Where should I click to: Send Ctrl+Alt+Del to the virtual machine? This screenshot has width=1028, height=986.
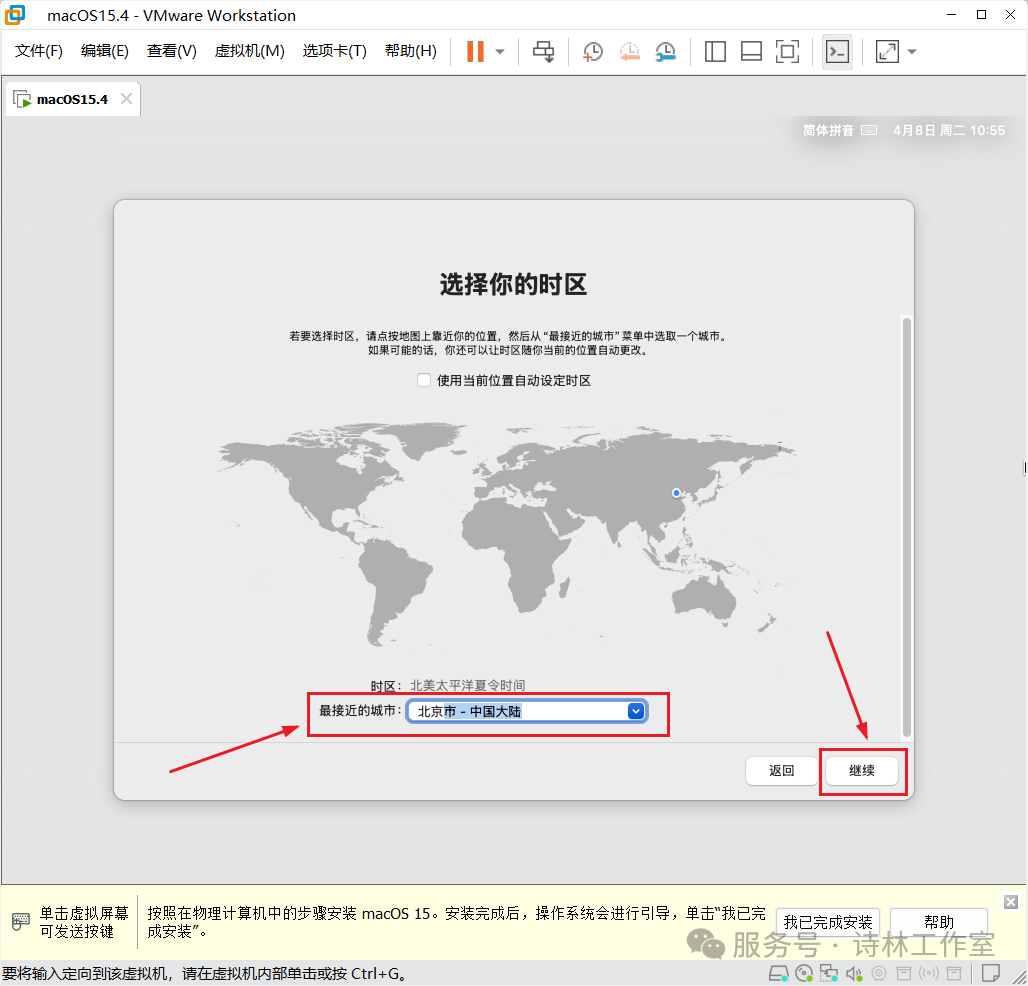543,51
